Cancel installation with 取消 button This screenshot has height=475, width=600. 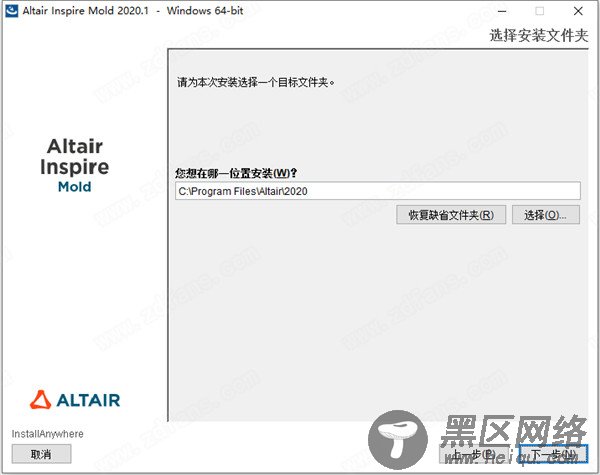pos(41,454)
